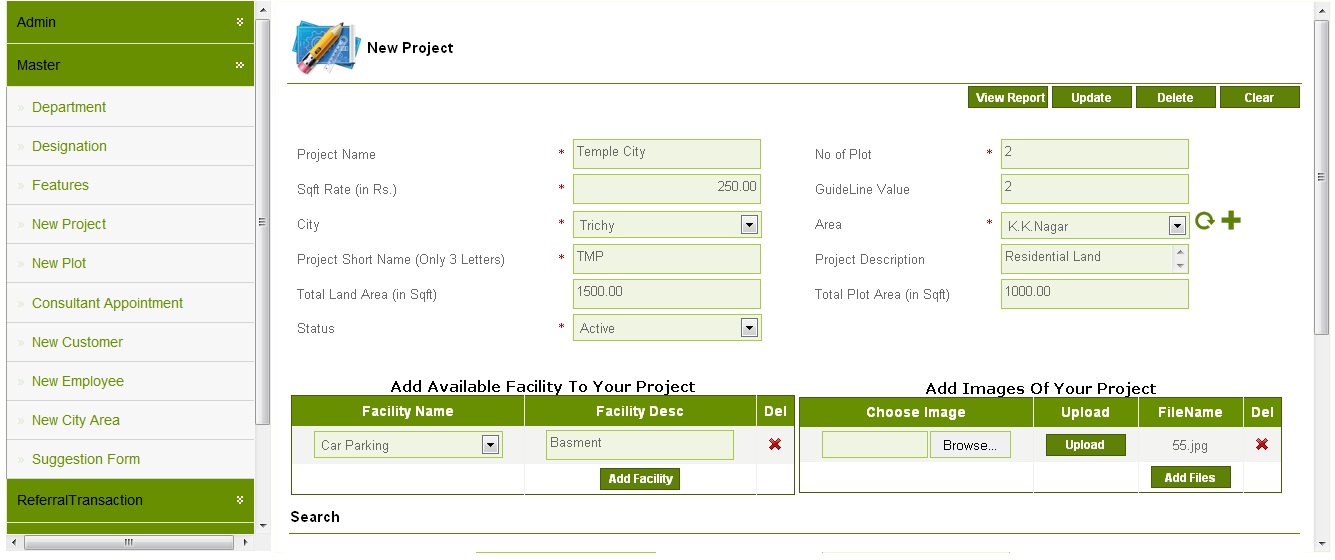The width and height of the screenshot is (1335, 560).
Task: Expand the ReferralTransaction sidebar section
Action: click(240, 500)
